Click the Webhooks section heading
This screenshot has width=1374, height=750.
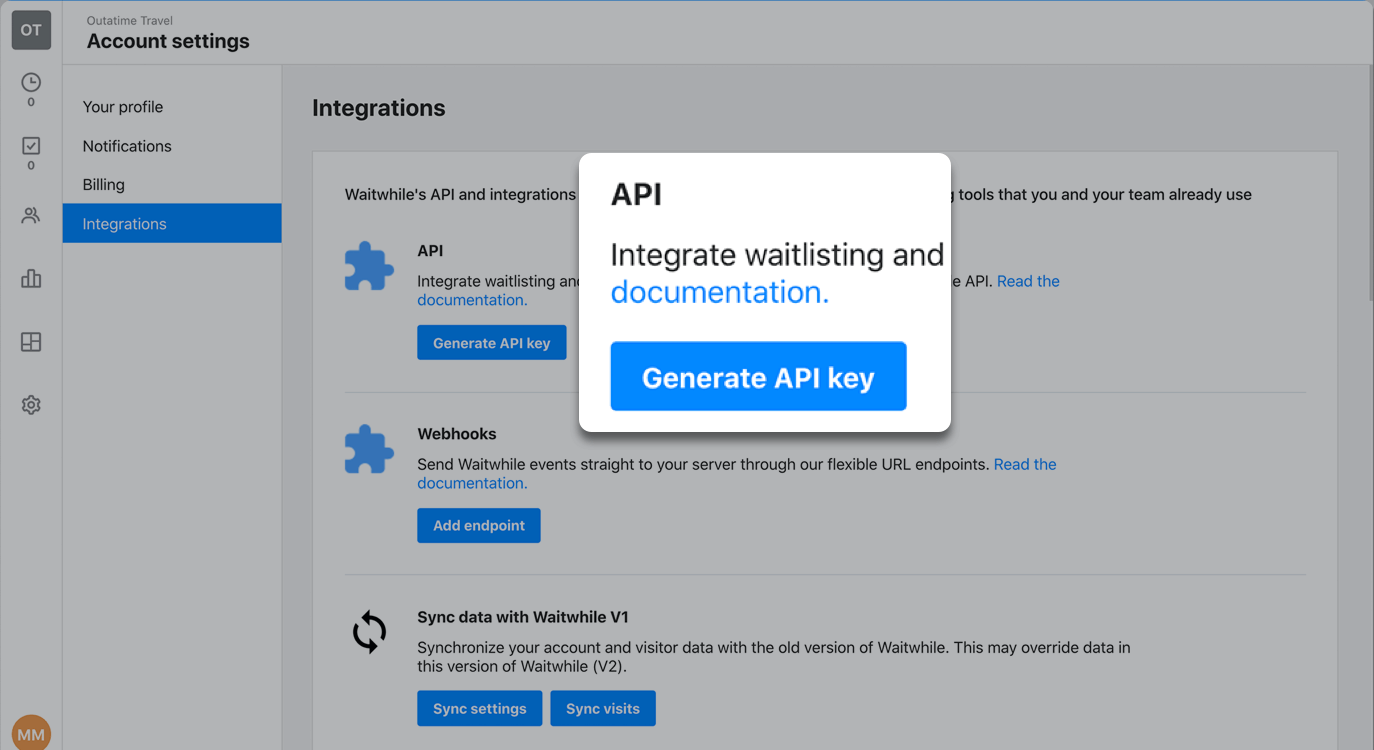(457, 434)
